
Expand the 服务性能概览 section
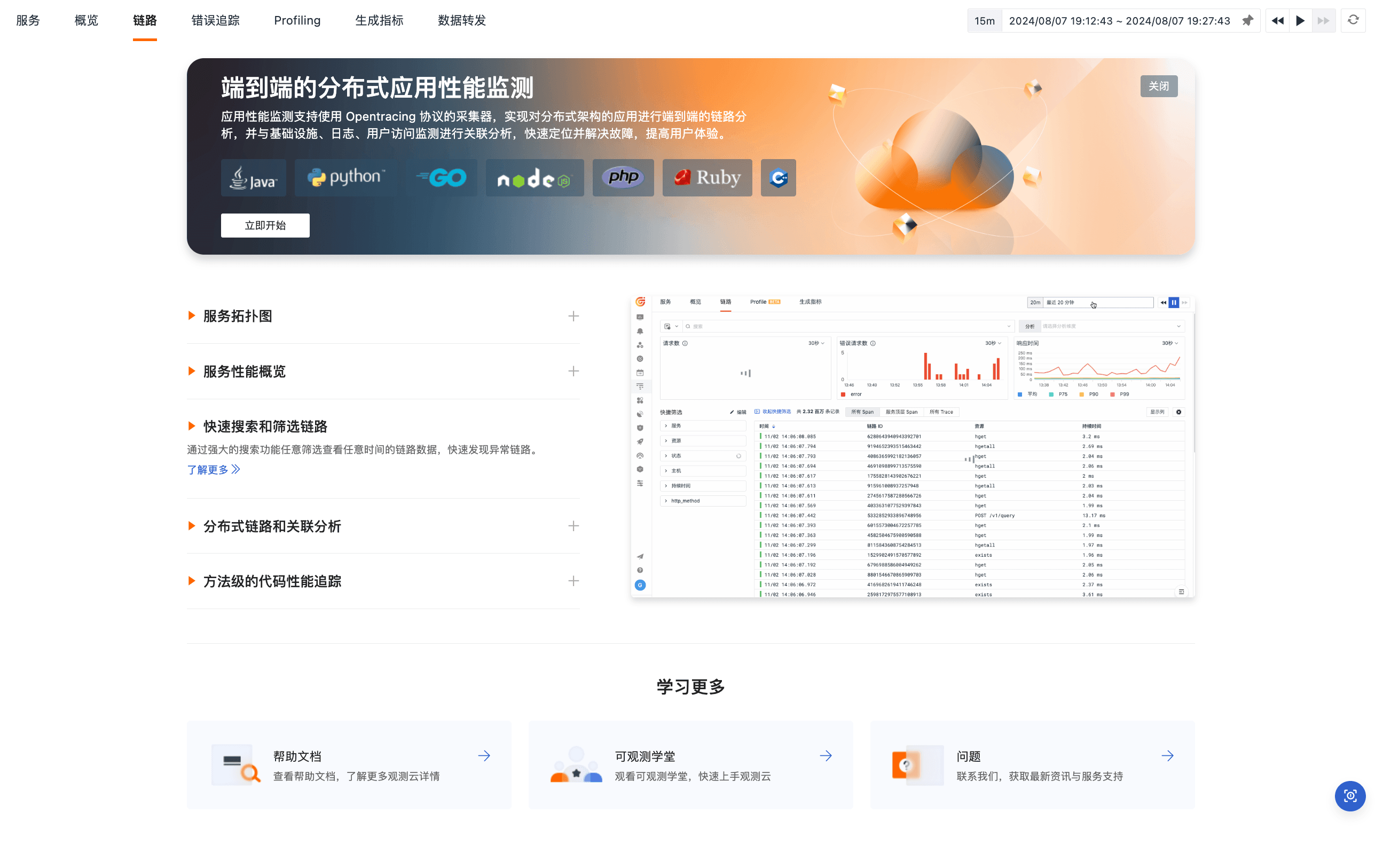tap(383, 372)
